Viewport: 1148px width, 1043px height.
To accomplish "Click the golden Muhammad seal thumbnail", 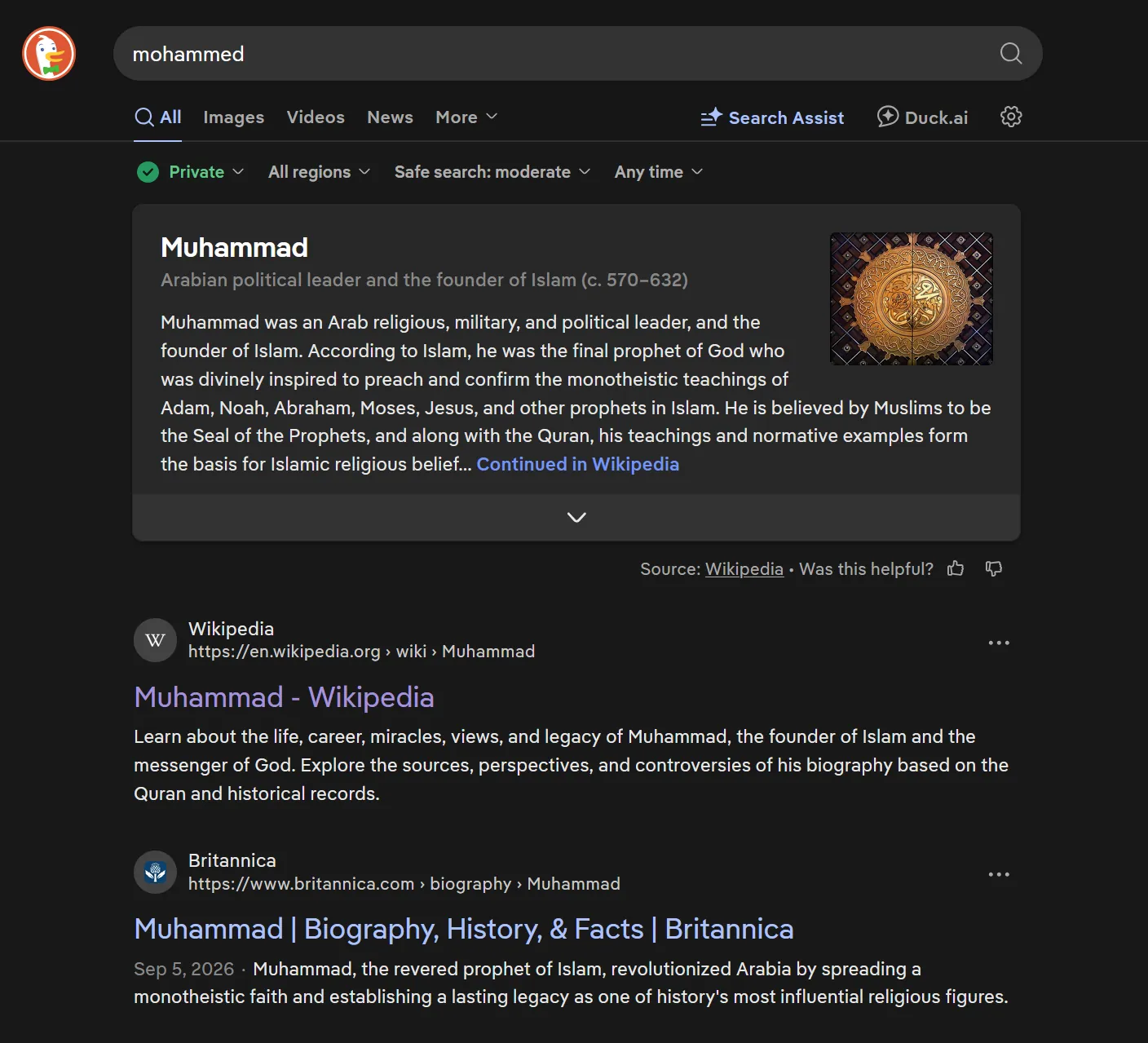I will [x=912, y=298].
